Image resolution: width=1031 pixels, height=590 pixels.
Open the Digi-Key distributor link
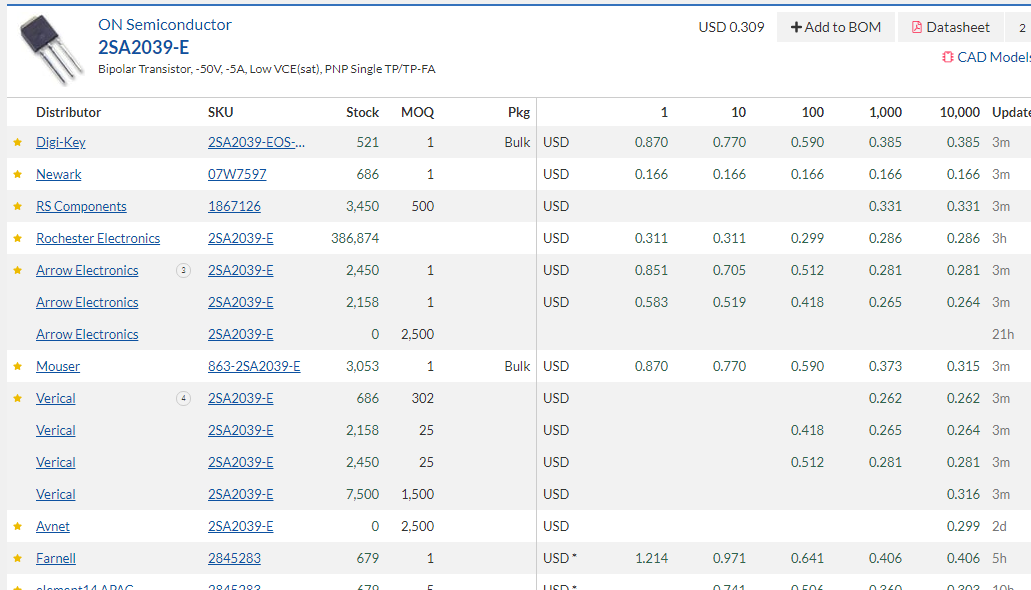pyautogui.click(x=60, y=142)
